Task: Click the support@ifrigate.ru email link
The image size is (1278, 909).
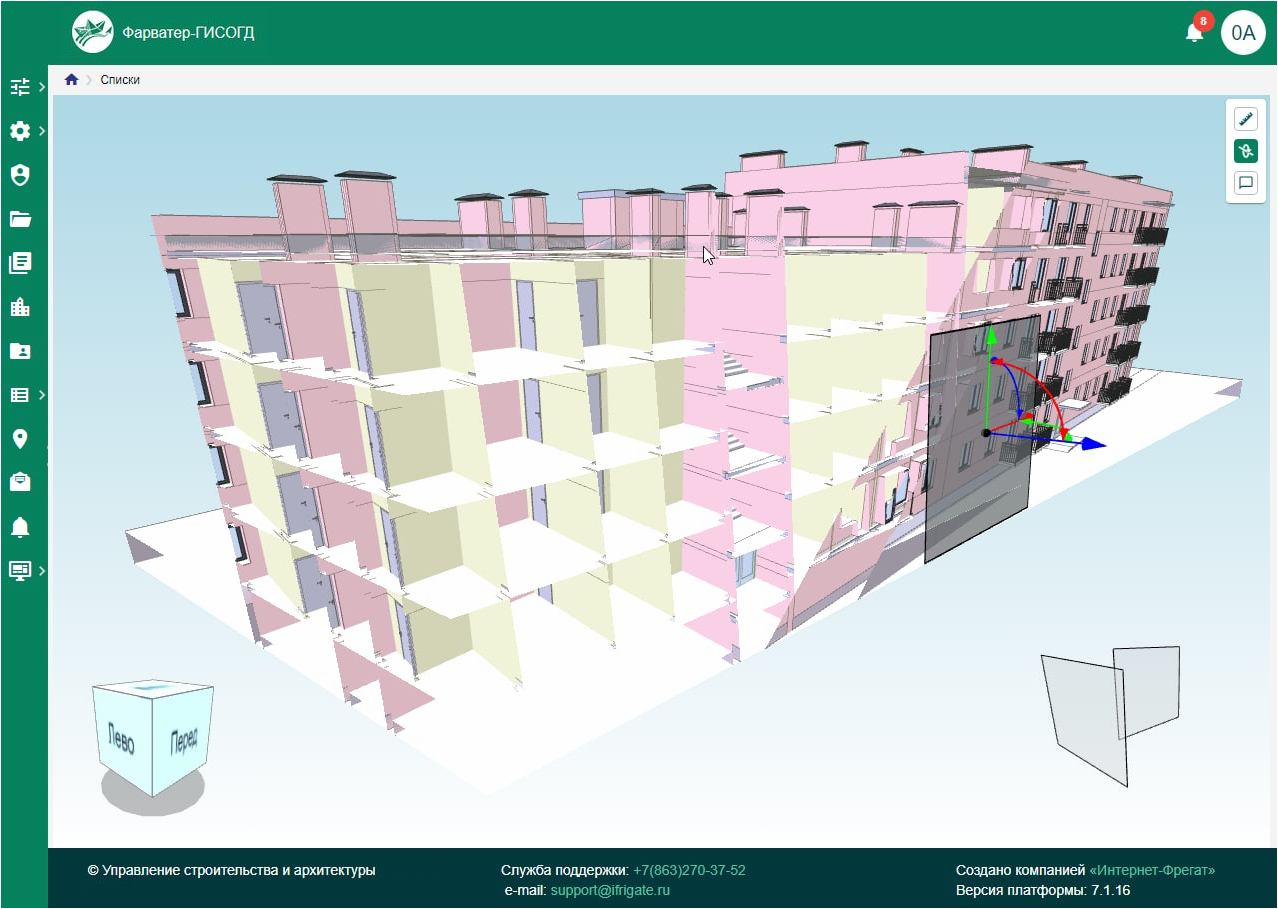Action: (610, 890)
